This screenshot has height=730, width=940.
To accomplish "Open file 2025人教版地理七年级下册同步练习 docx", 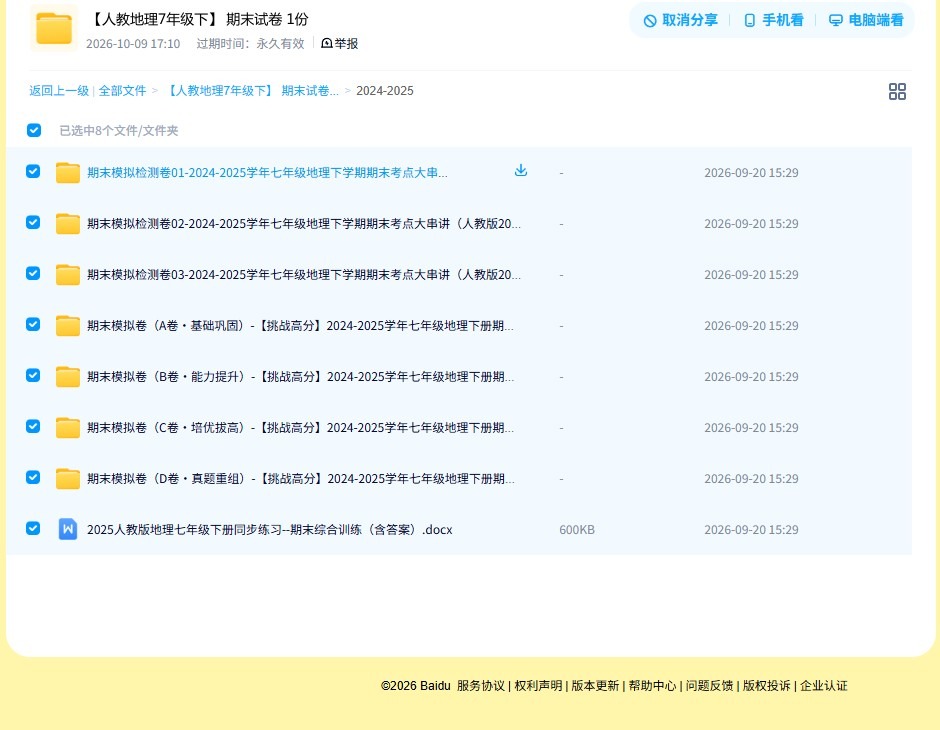I will pyautogui.click(x=270, y=529).
